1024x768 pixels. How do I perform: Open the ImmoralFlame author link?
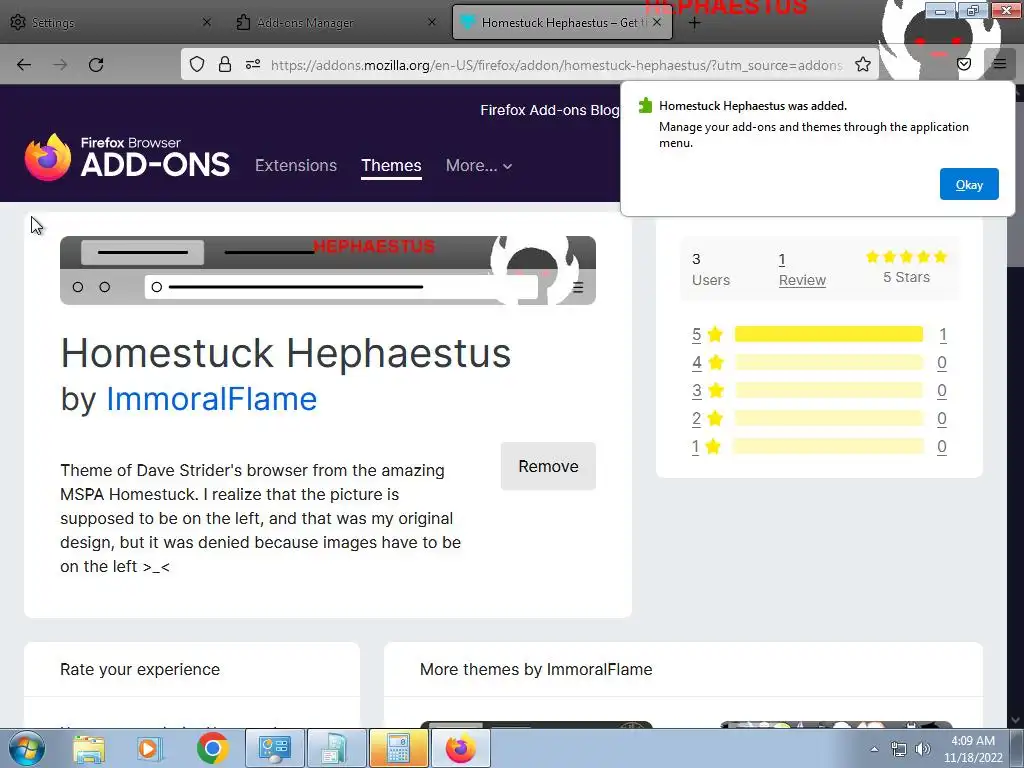click(x=212, y=399)
